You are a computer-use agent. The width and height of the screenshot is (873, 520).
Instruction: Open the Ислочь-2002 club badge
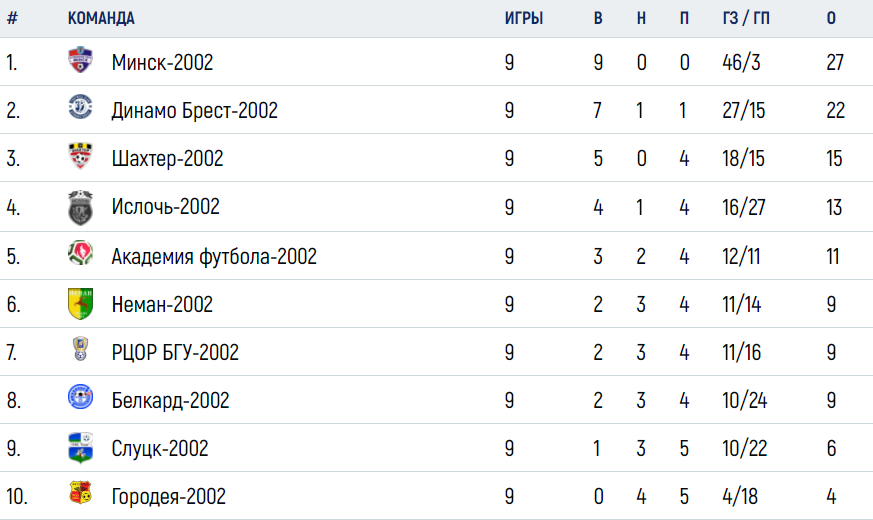click(80, 208)
